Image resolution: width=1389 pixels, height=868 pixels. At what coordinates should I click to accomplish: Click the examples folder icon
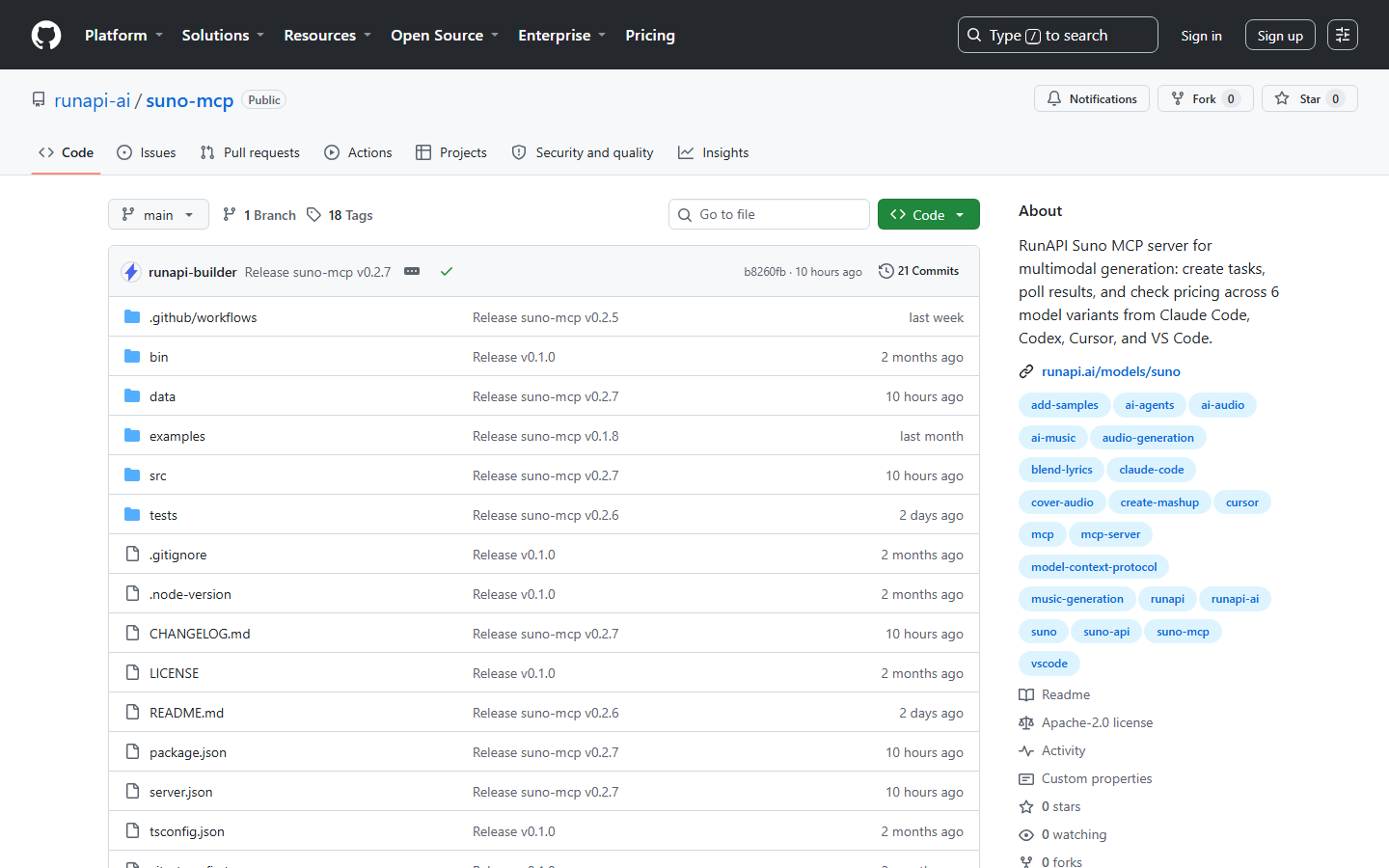132,435
